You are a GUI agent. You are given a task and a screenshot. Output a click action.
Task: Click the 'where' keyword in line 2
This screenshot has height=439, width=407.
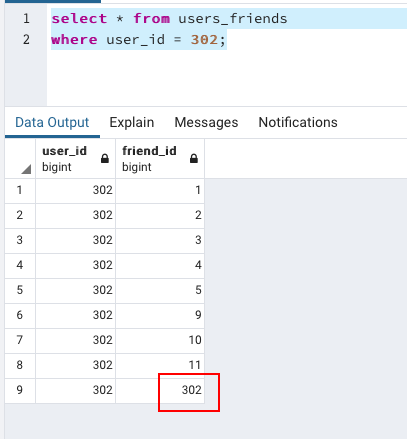(x=74, y=40)
